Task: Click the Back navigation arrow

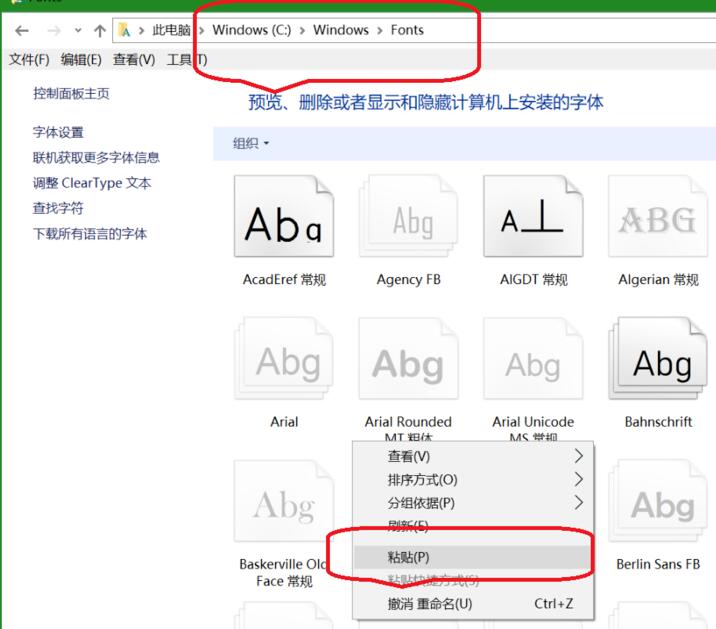Action: (x=22, y=31)
